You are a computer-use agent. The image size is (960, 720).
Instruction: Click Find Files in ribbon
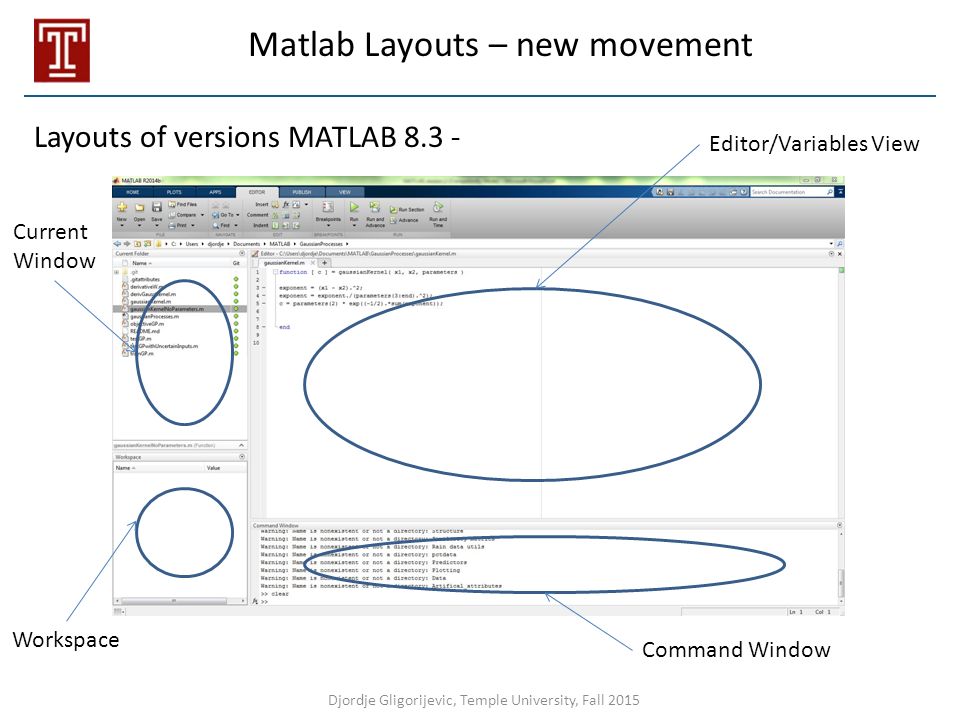[x=183, y=204]
